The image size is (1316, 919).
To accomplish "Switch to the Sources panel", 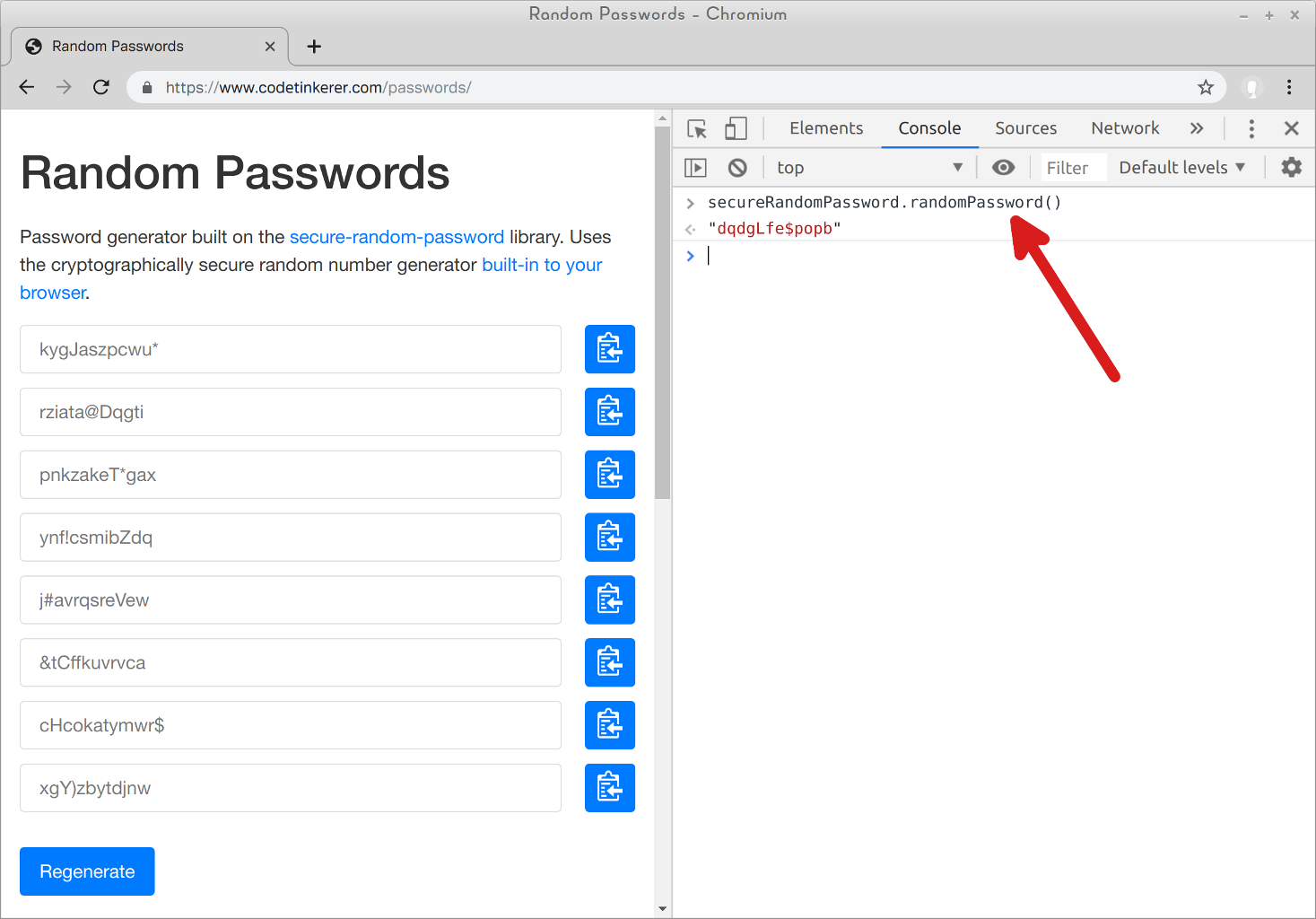I will [1025, 128].
